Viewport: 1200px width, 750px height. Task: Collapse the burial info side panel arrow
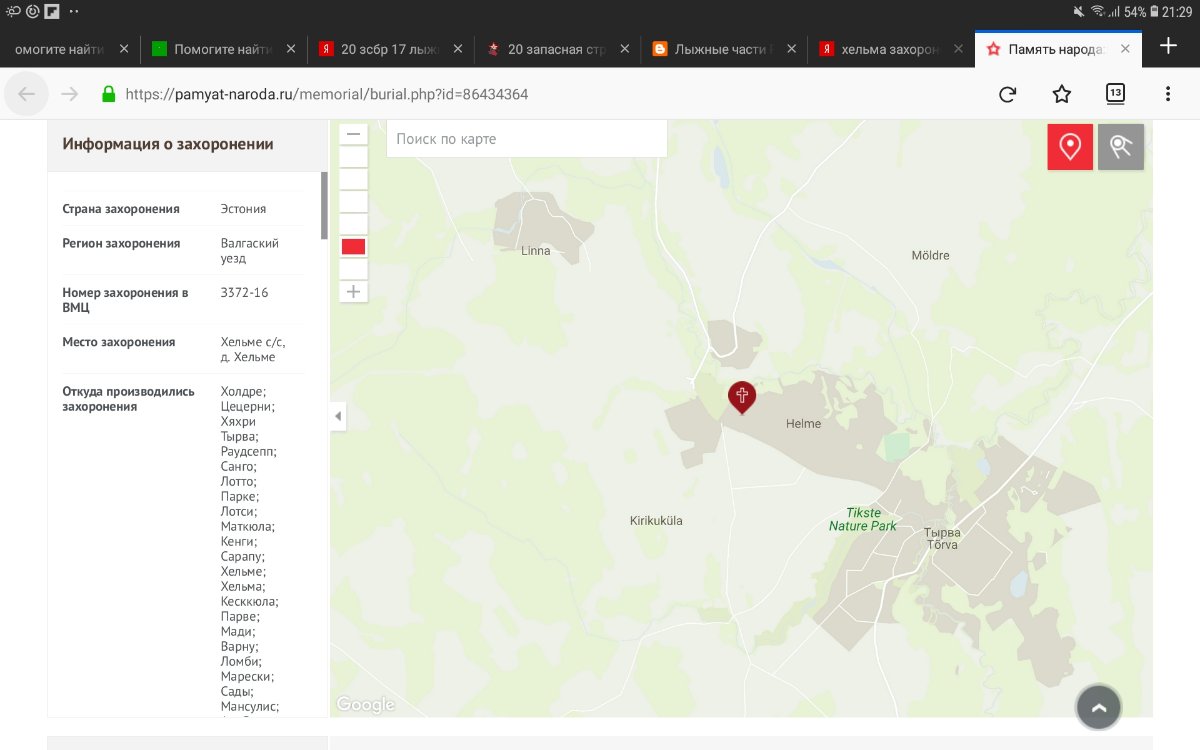338,416
